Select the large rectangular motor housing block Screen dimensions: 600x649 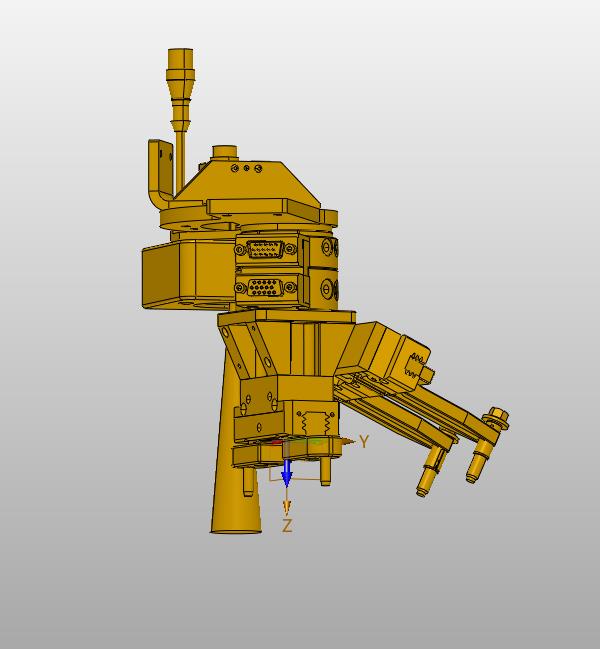click(188, 274)
